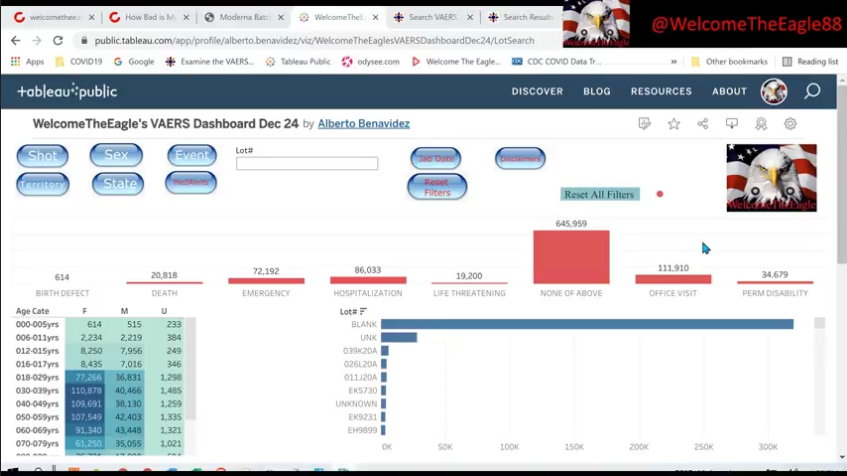Open the settings gear icon for the viz
847x476 pixels.
click(790, 124)
